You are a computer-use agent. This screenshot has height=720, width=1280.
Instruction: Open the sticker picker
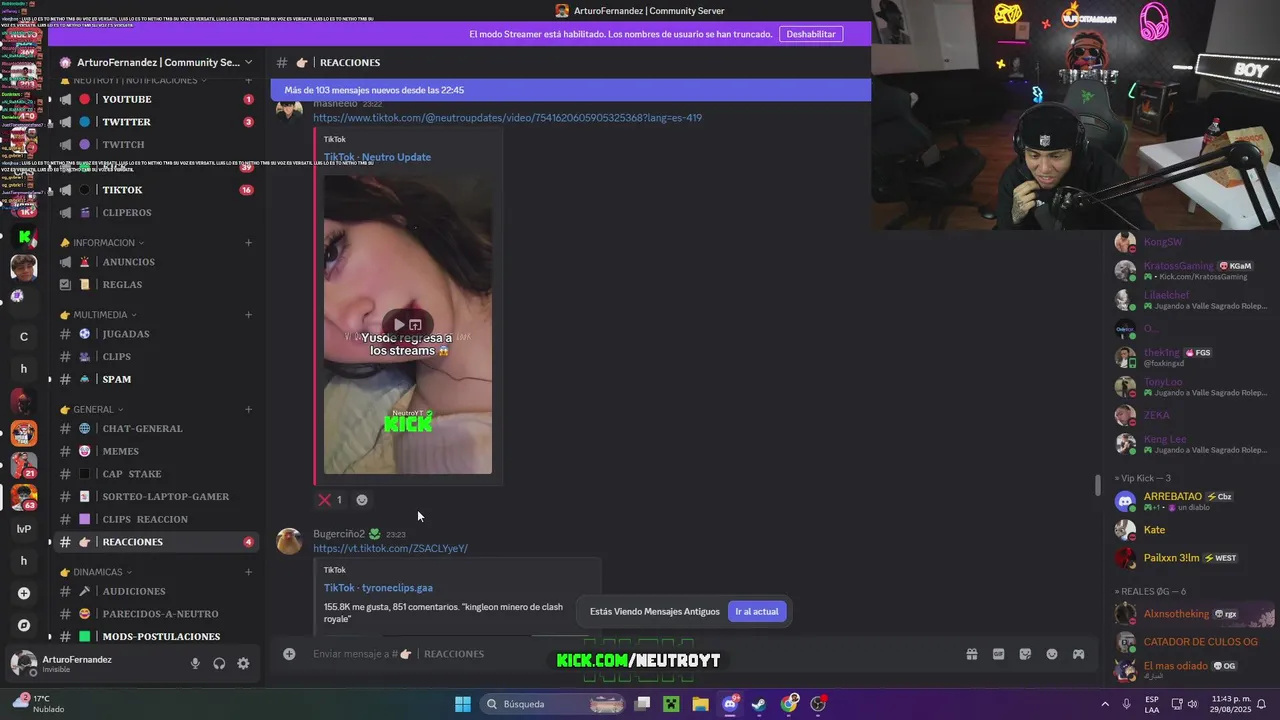click(1025, 654)
